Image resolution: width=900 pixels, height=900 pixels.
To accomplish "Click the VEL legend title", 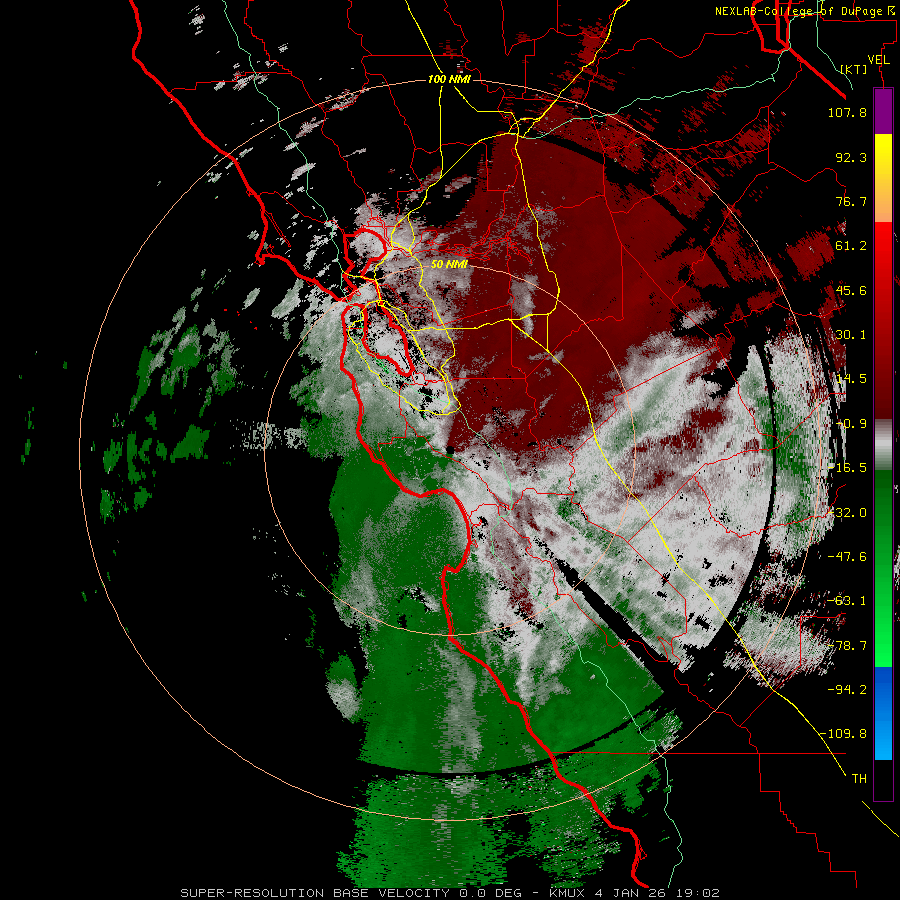I will coord(878,60).
